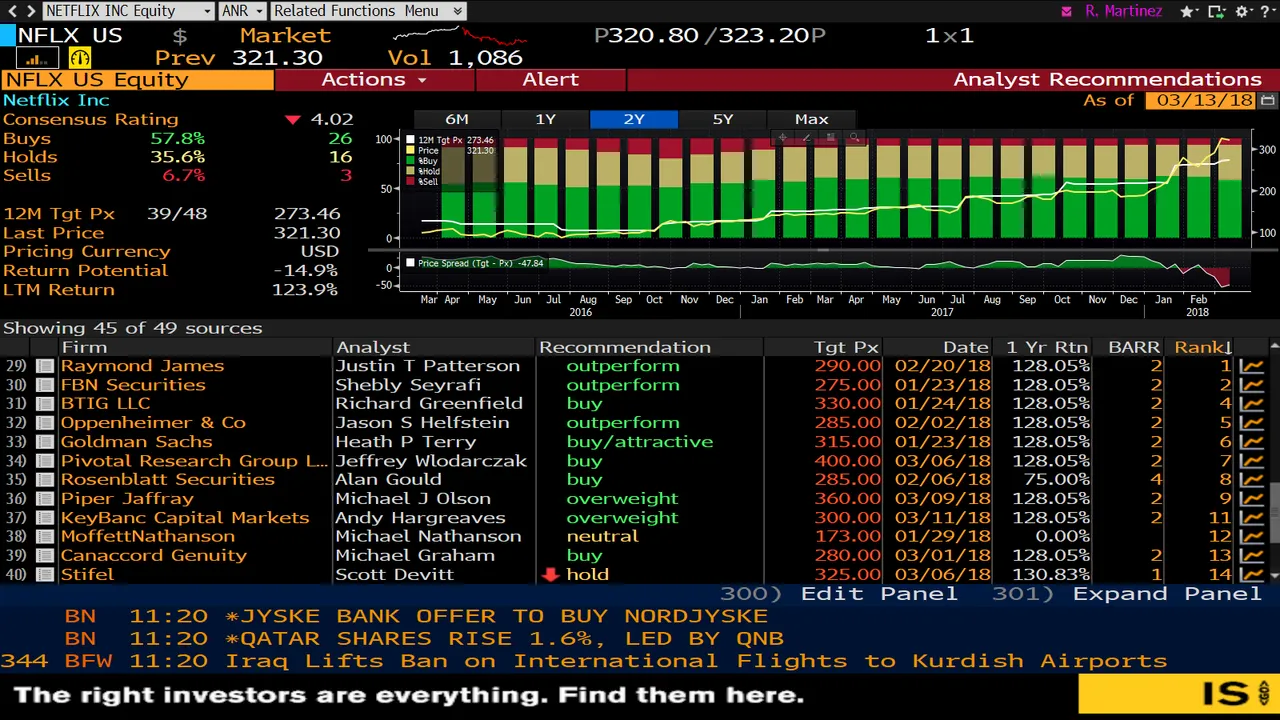Switch the chart to the Max range

point(811,119)
